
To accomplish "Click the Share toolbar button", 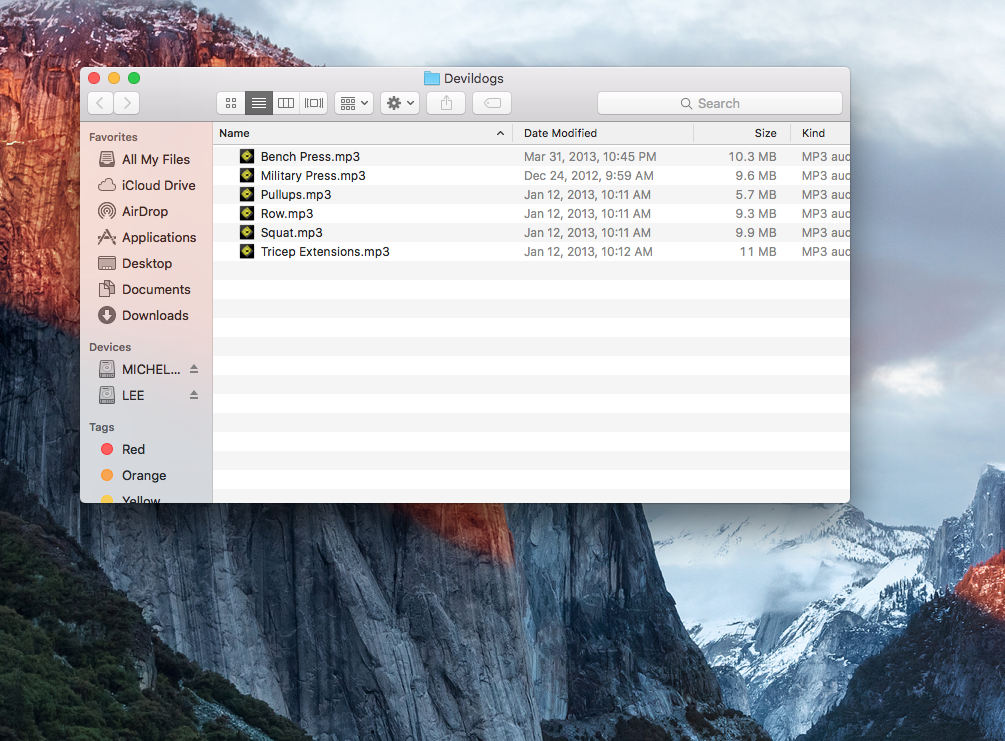I will pos(446,103).
